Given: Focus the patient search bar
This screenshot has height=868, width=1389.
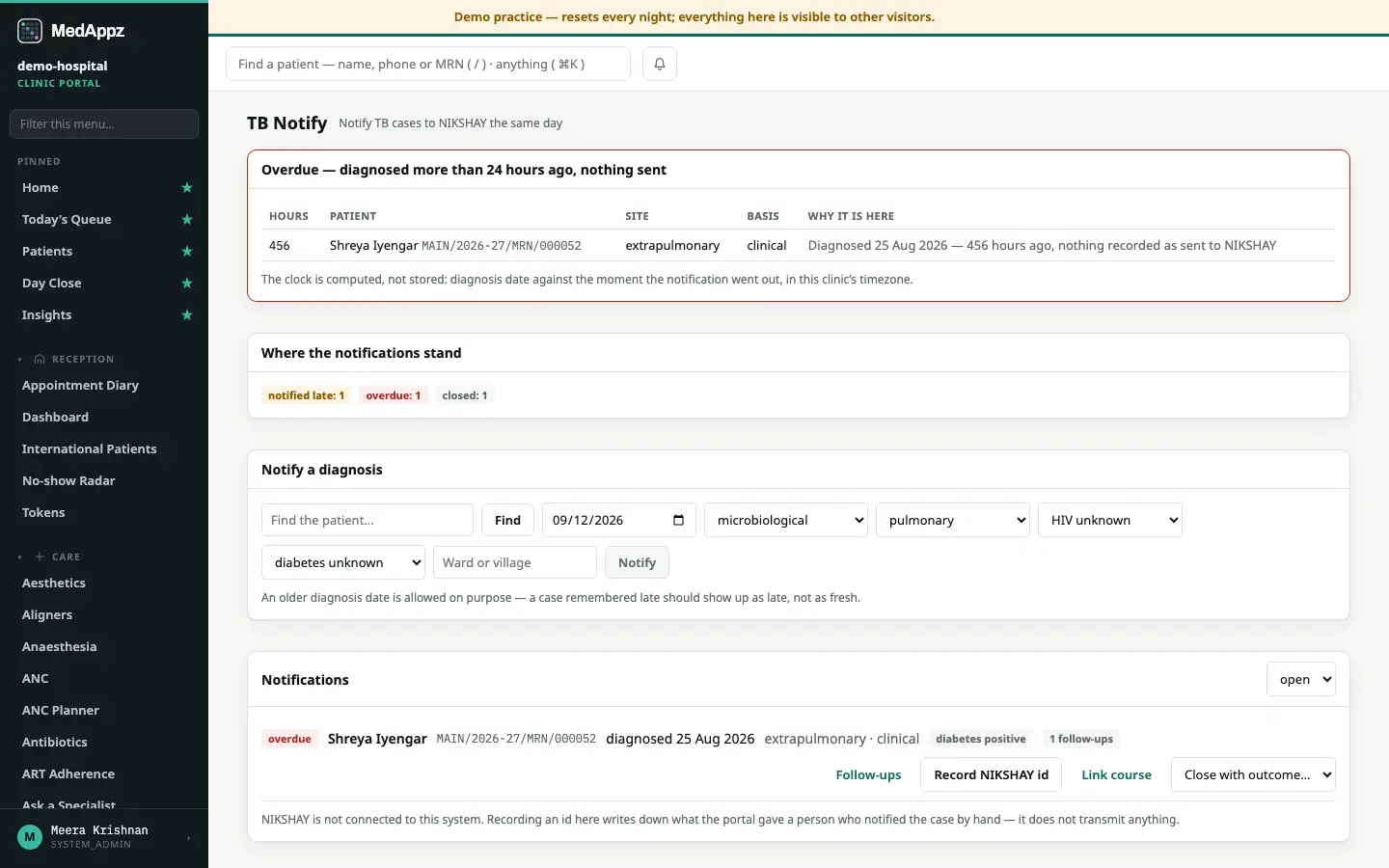Looking at the screenshot, I should (x=428, y=64).
